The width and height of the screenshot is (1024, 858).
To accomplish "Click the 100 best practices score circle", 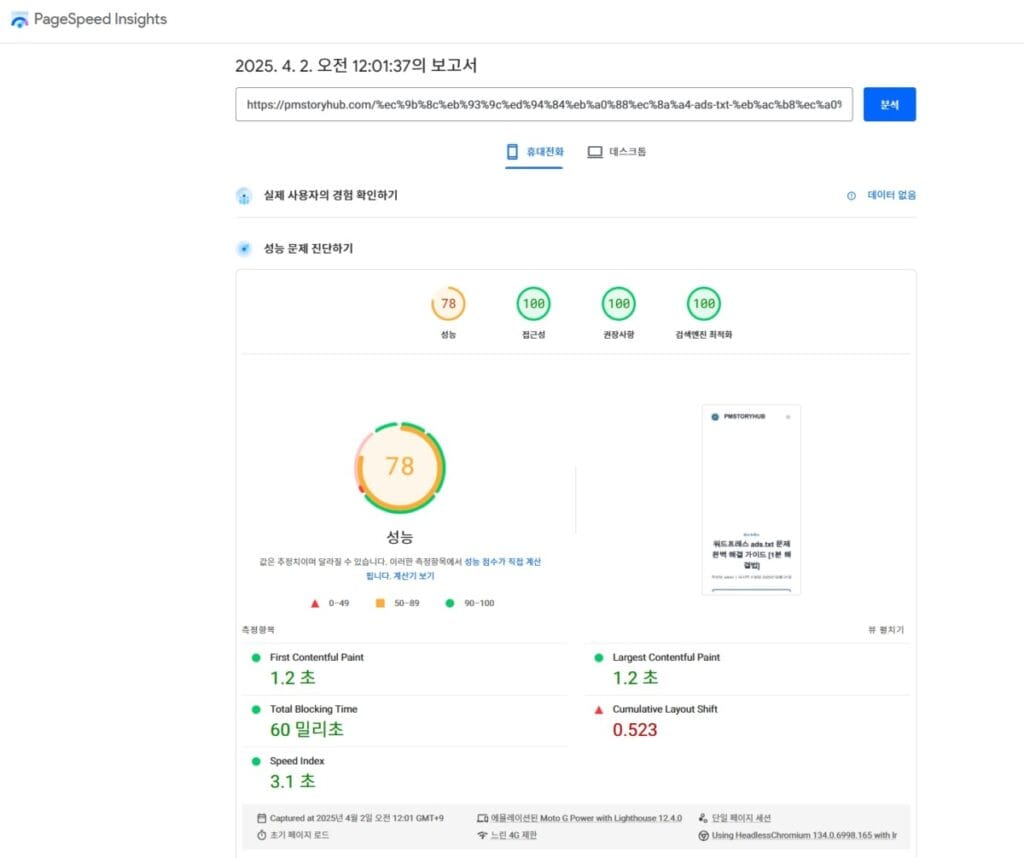I will click(x=618, y=304).
